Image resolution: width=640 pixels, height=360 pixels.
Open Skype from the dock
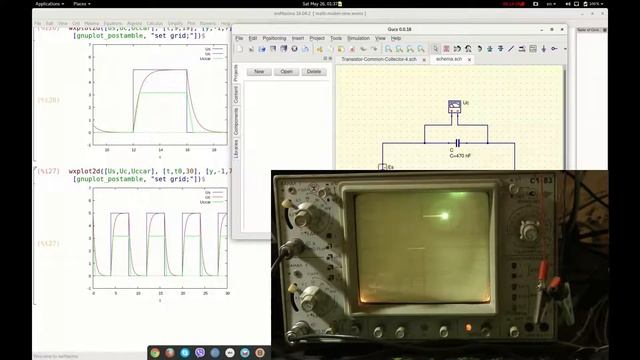coord(185,353)
